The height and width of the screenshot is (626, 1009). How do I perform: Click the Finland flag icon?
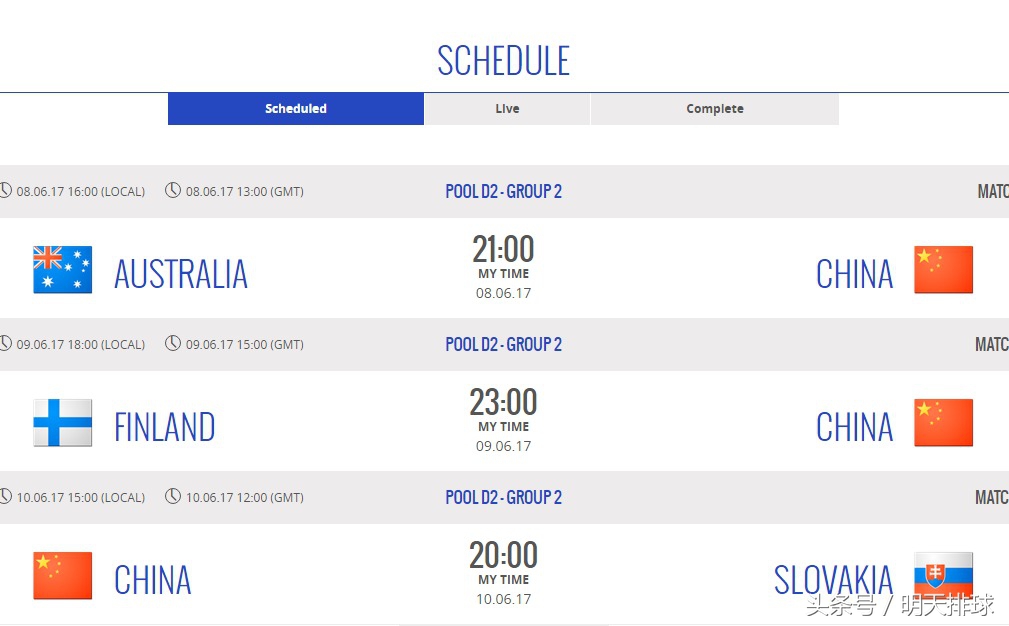tap(62, 423)
